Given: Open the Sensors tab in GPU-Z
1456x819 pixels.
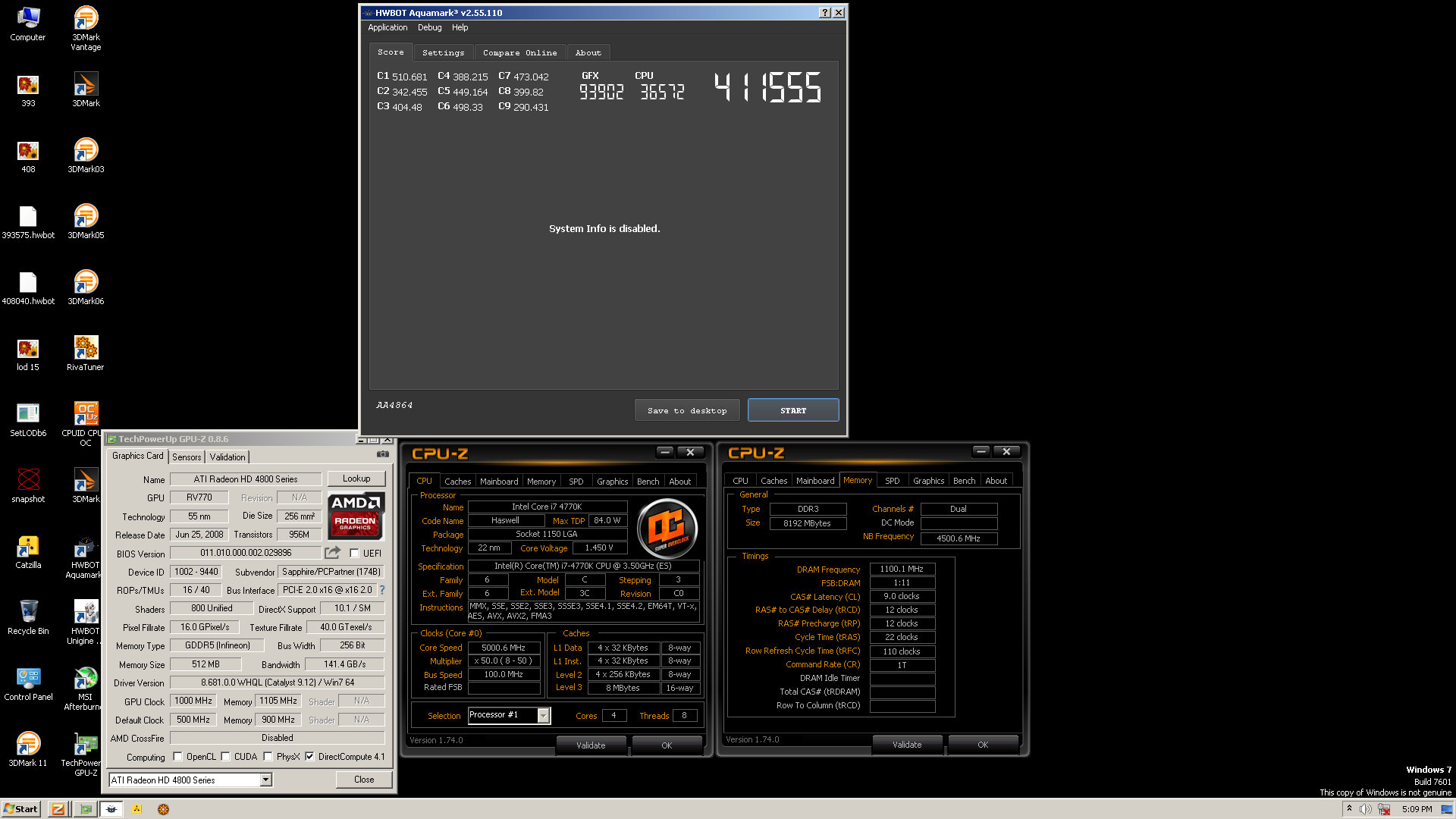Looking at the screenshot, I should (x=187, y=457).
